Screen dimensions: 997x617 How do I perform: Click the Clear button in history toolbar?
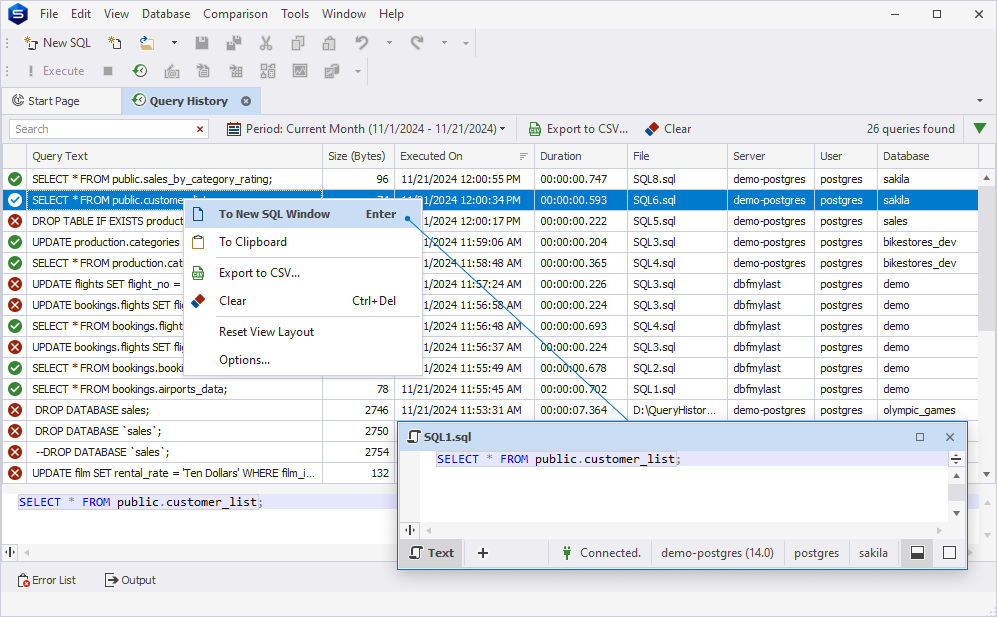click(668, 129)
